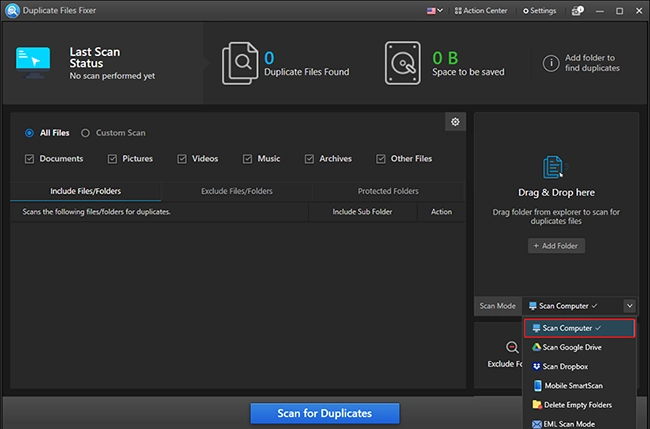Click the Include Sub Folder column header

click(x=362, y=212)
